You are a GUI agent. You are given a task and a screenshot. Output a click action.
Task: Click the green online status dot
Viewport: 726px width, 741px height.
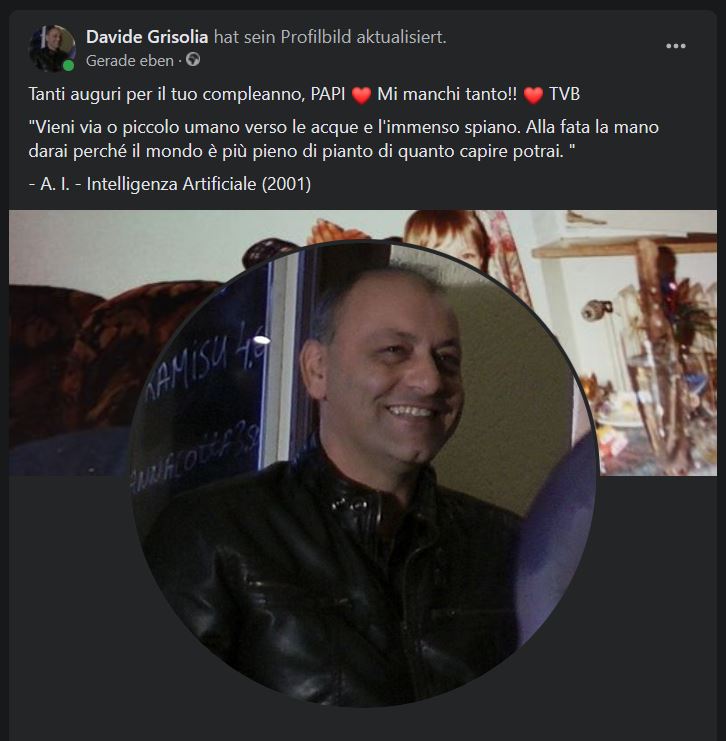pos(69,66)
